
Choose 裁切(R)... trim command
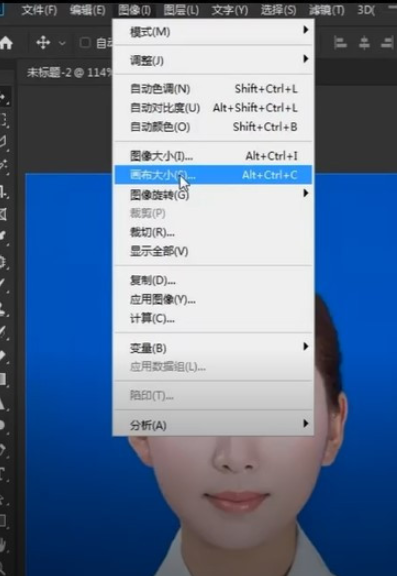click(213, 233)
